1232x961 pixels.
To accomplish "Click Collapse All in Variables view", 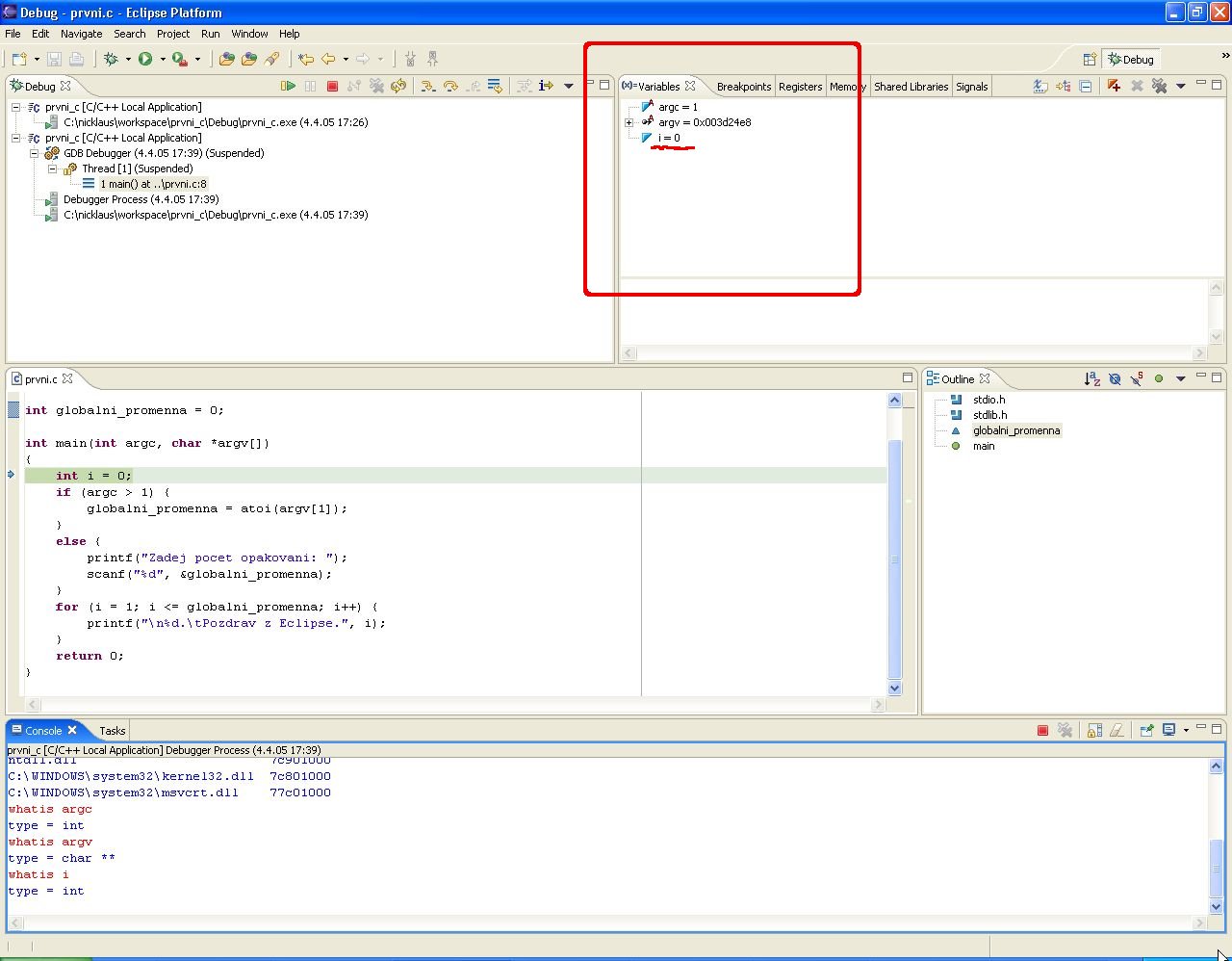I will coord(1086,86).
